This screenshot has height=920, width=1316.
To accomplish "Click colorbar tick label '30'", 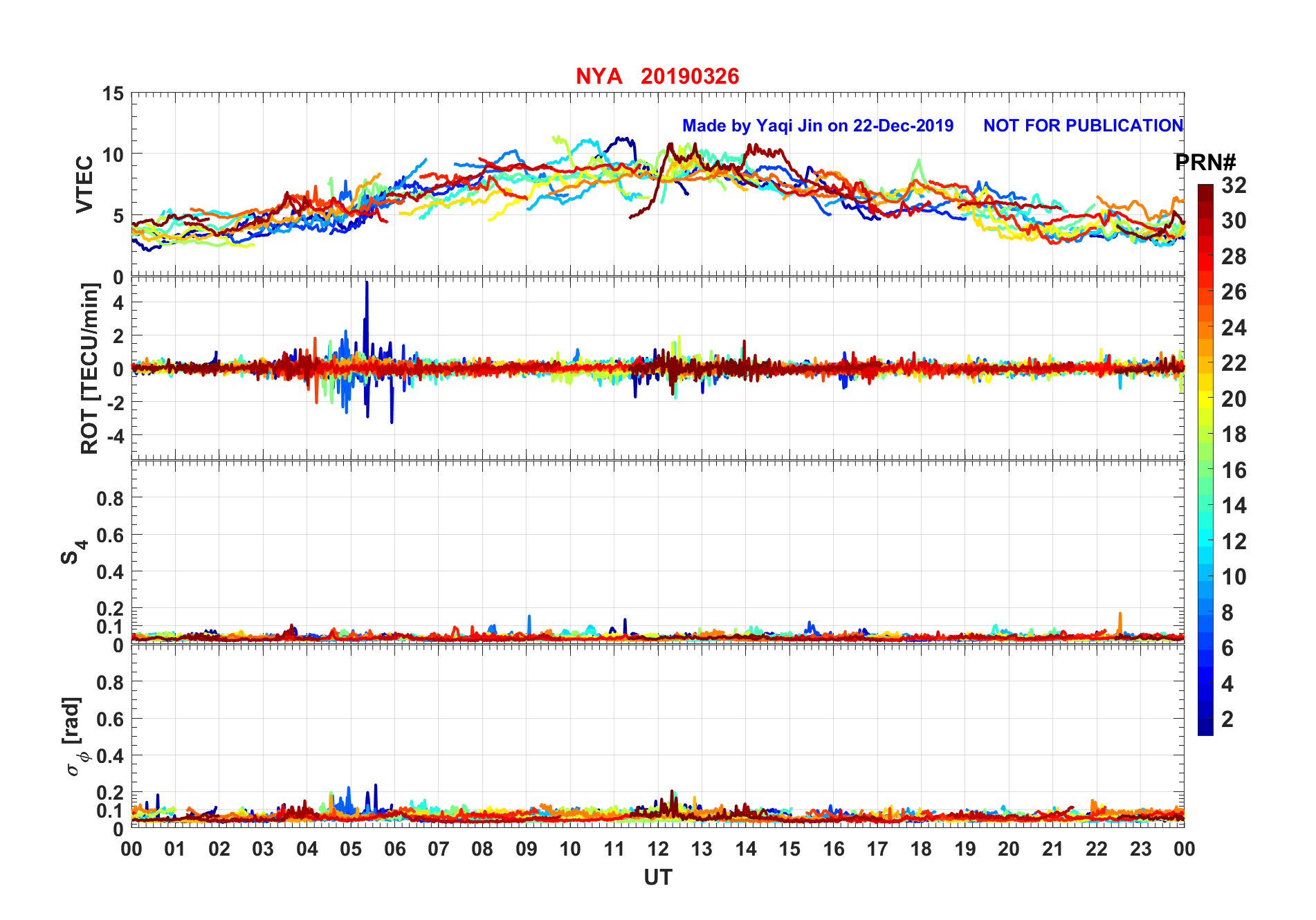I will [1234, 221].
